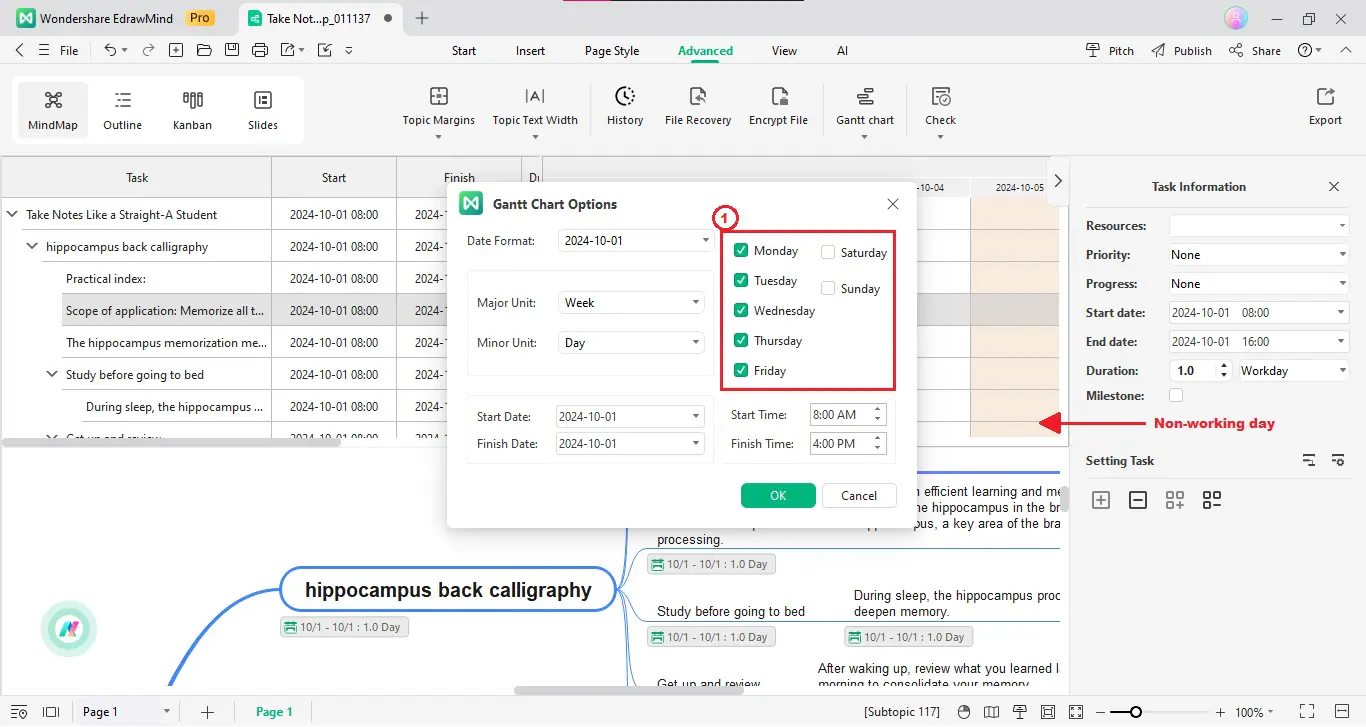Screen dimensions: 1366x727
Task: Open the Major Unit dropdown
Action: click(630, 302)
